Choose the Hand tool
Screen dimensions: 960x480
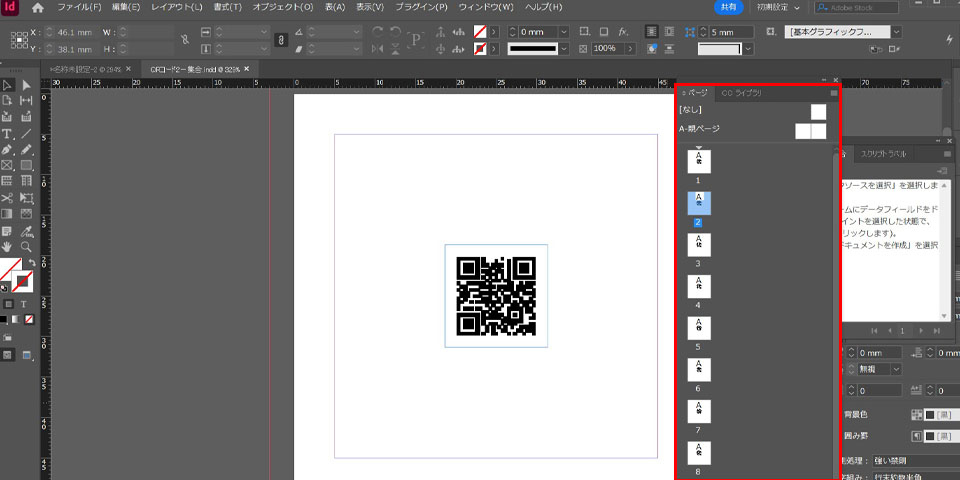[x=7, y=246]
